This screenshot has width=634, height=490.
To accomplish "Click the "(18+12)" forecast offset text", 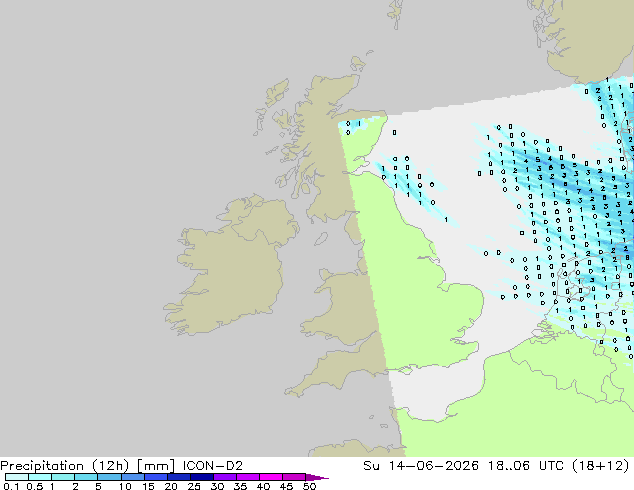I will click(x=601, y=466).
